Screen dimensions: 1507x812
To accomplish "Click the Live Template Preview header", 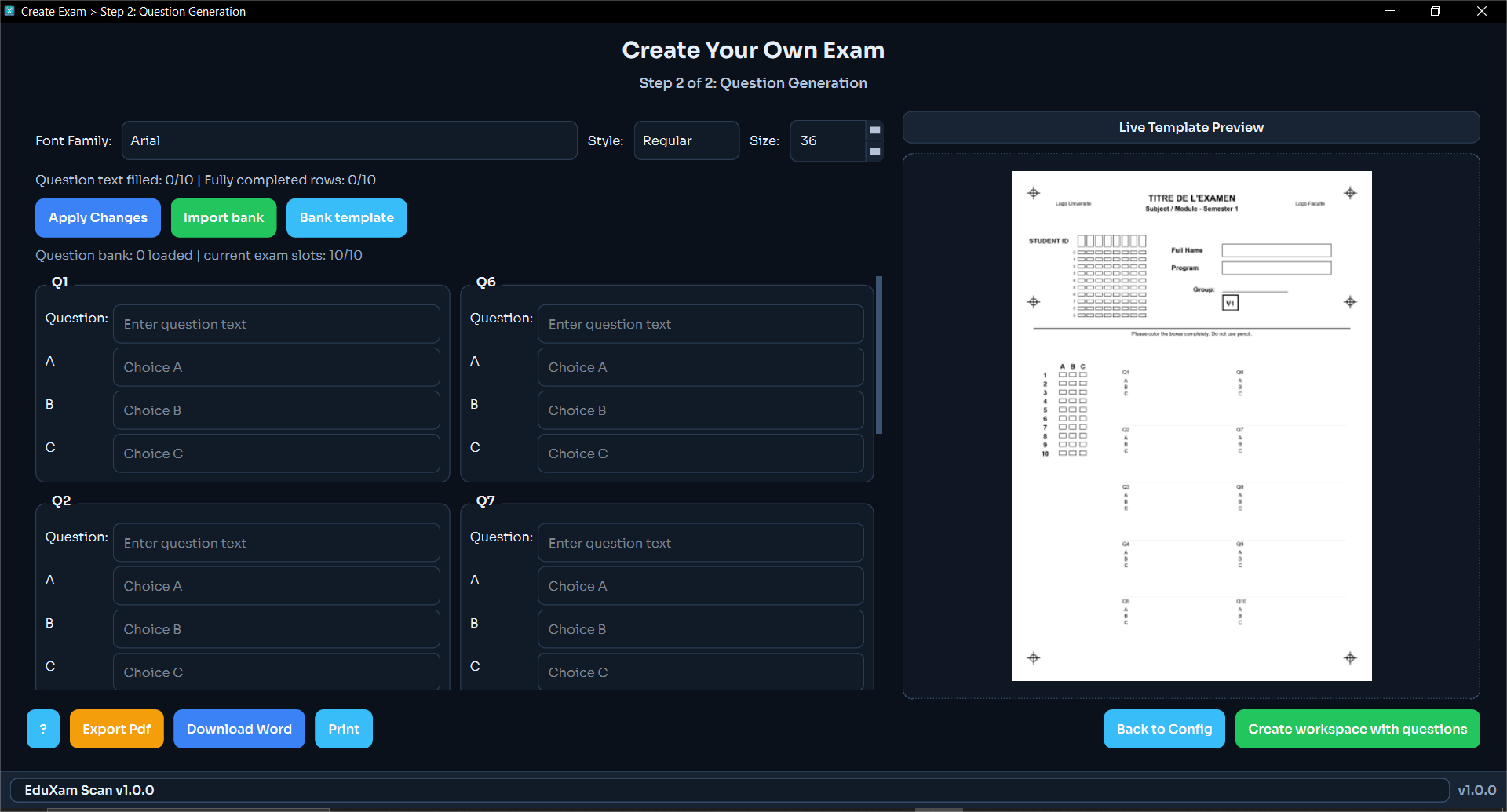I will (x=1191, y=127).
